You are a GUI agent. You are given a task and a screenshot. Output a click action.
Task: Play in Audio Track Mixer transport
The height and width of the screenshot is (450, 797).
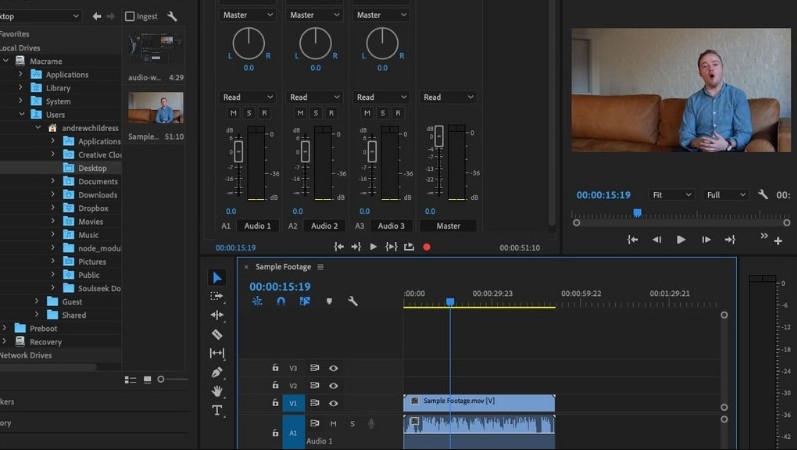[373, 247]
